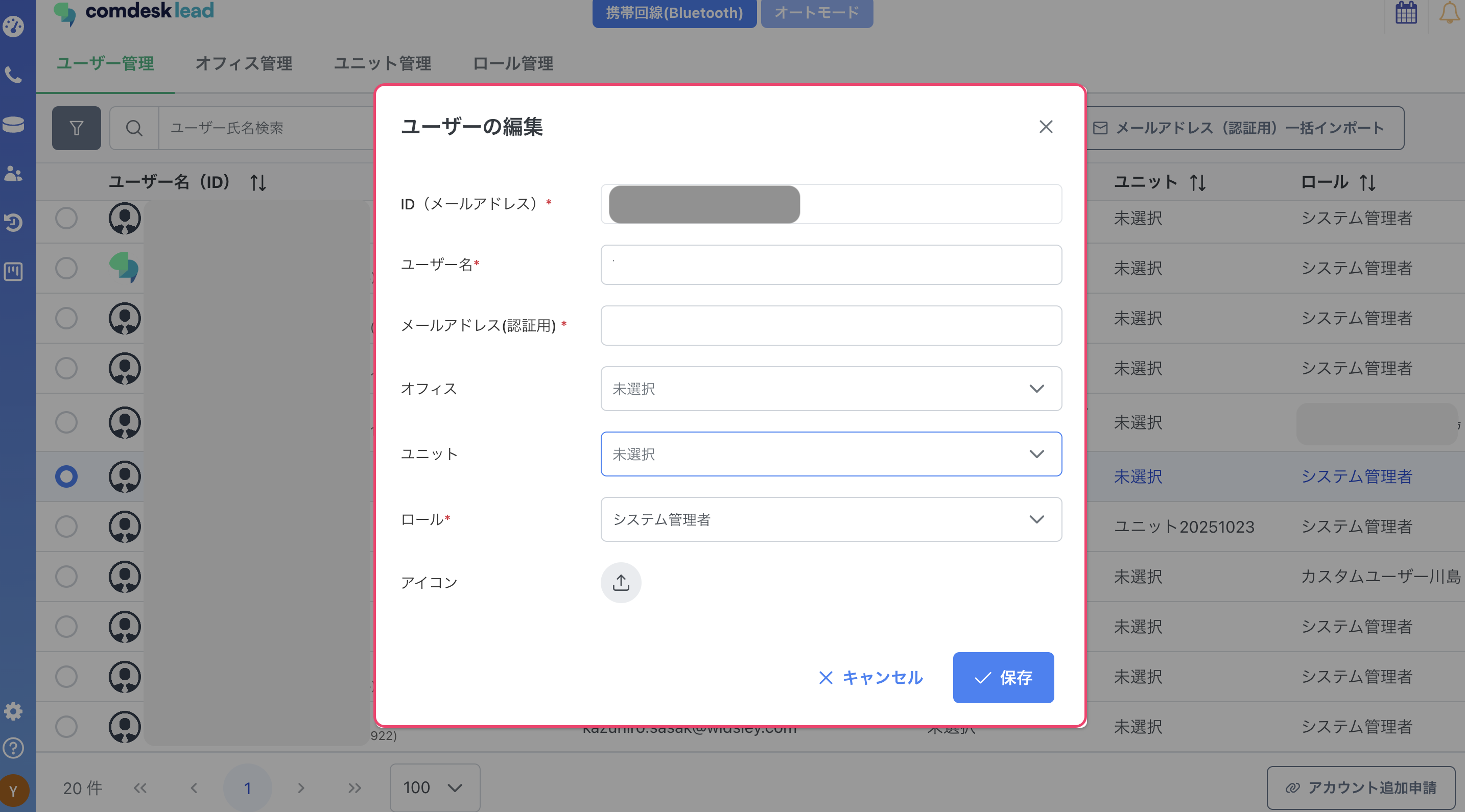
Task: Select the fourth row radio button
Action: 66,368
